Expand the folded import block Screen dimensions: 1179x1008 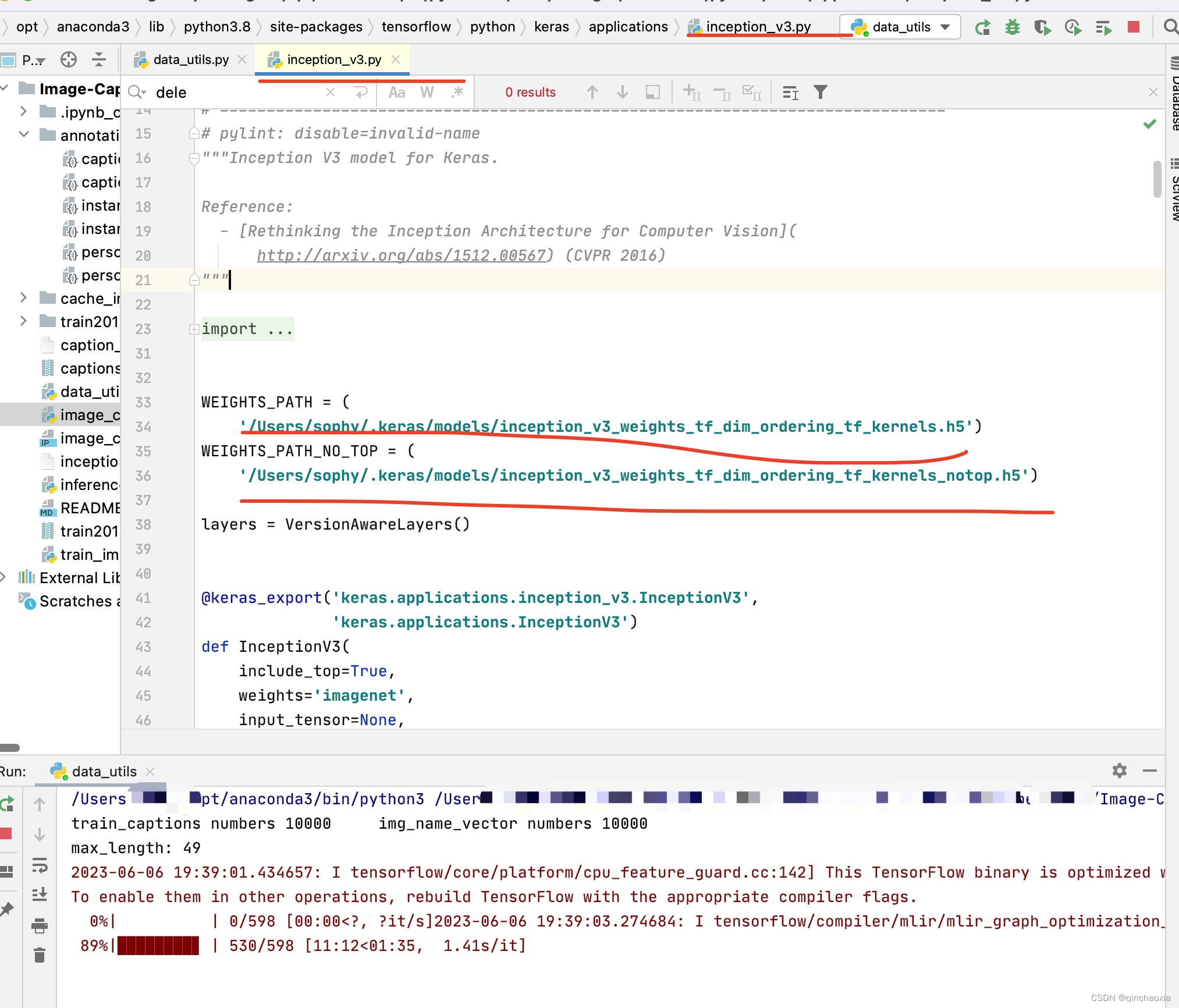(194, 329)
